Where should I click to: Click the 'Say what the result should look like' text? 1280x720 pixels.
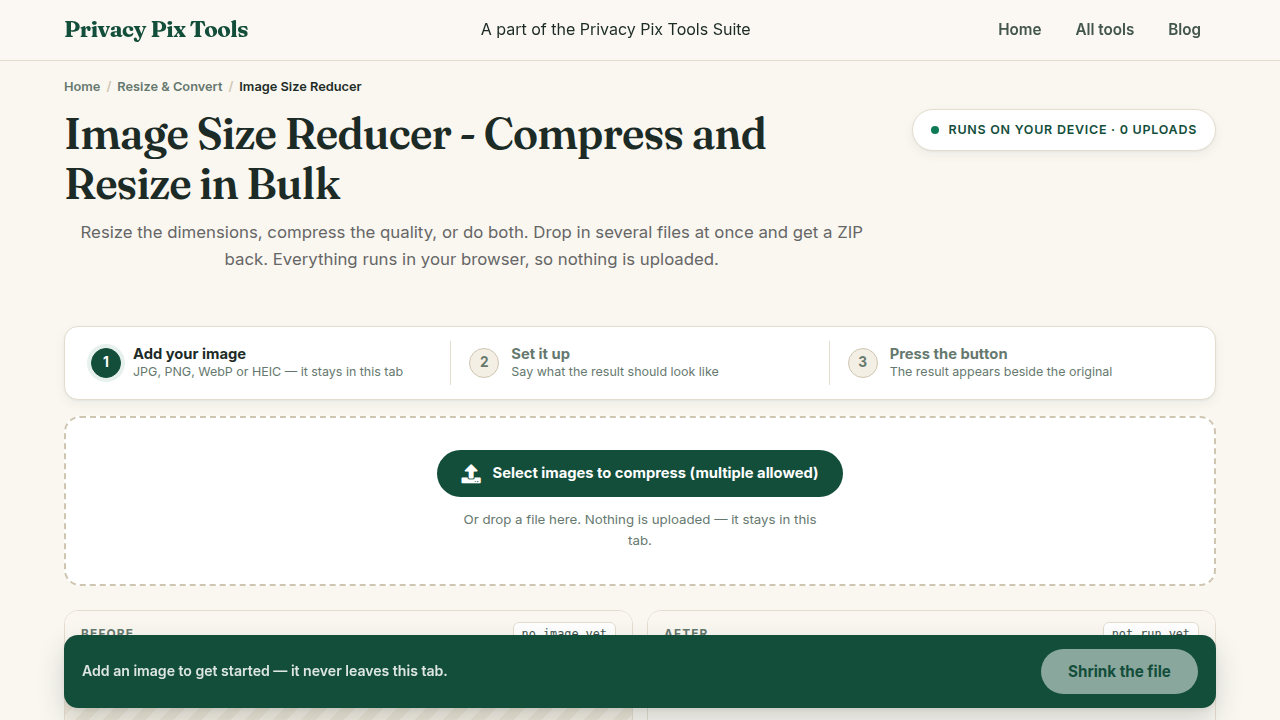tap(615, 372)
